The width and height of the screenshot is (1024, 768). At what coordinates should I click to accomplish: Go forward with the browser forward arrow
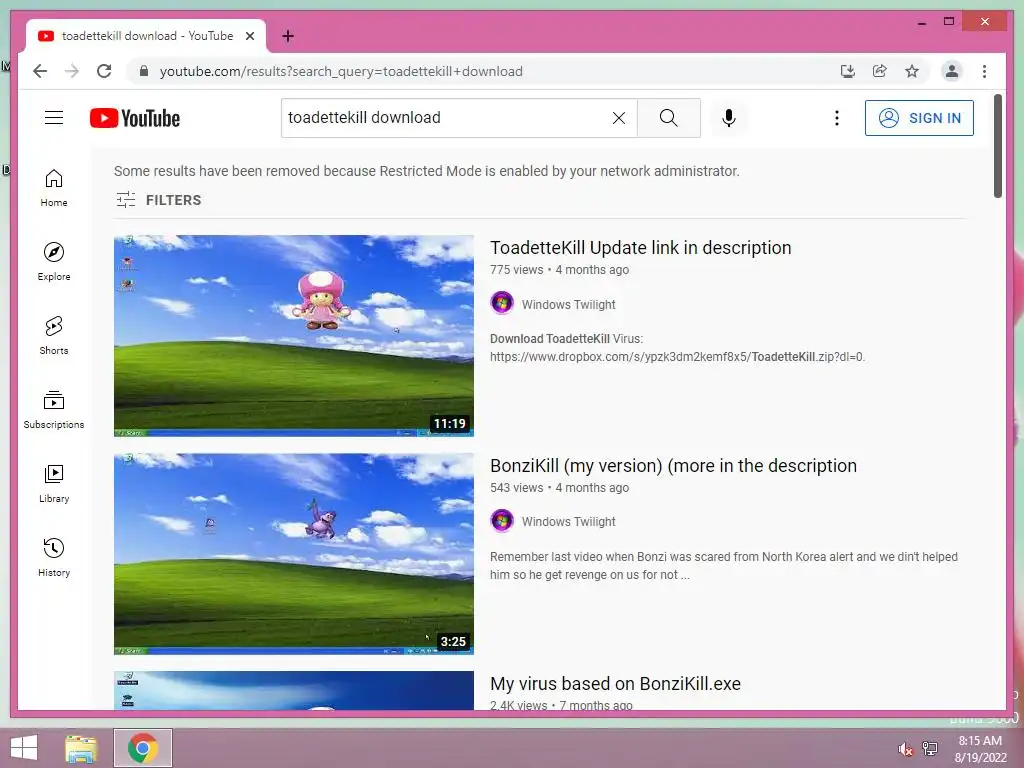point(72,71)
